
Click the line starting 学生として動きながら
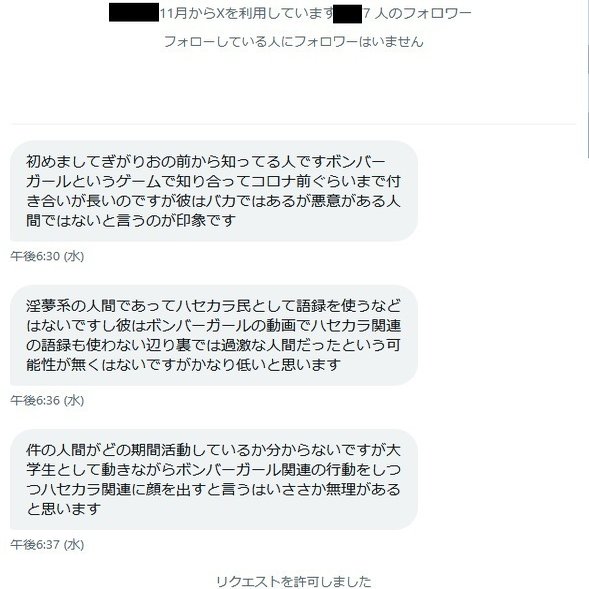tap(213, 470)
